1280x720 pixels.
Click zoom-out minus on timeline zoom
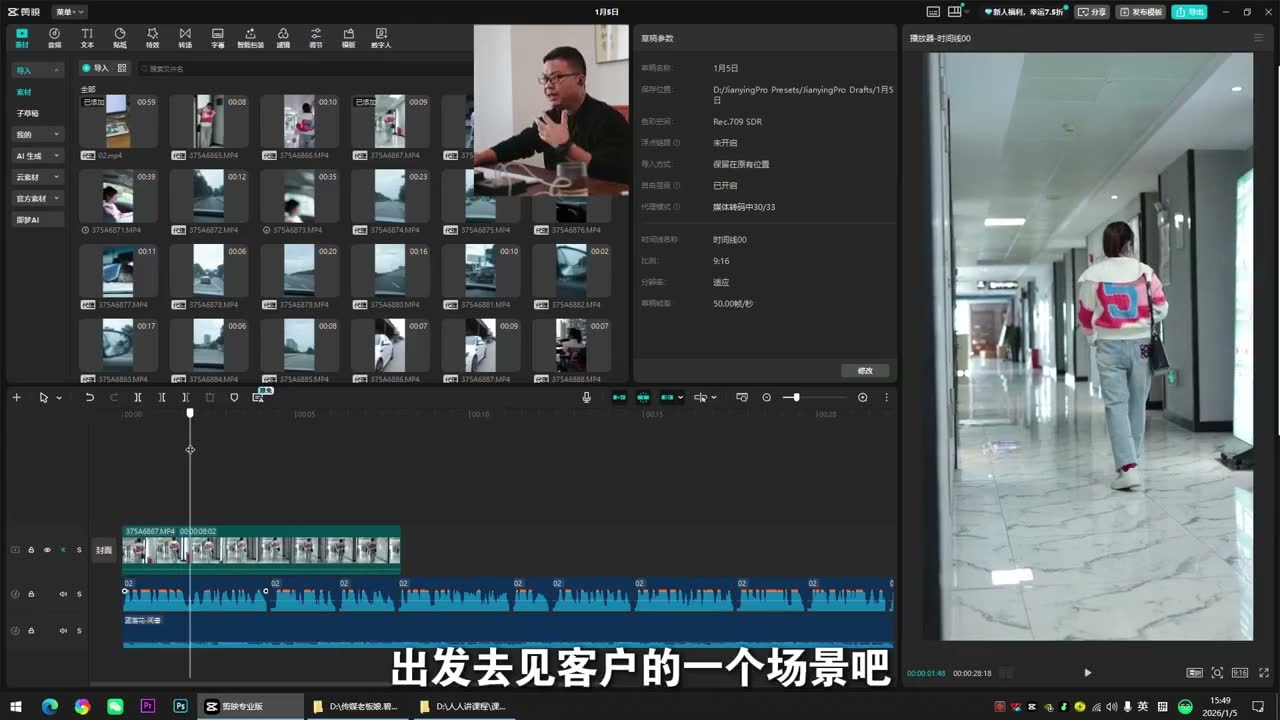tap(767, 397)
